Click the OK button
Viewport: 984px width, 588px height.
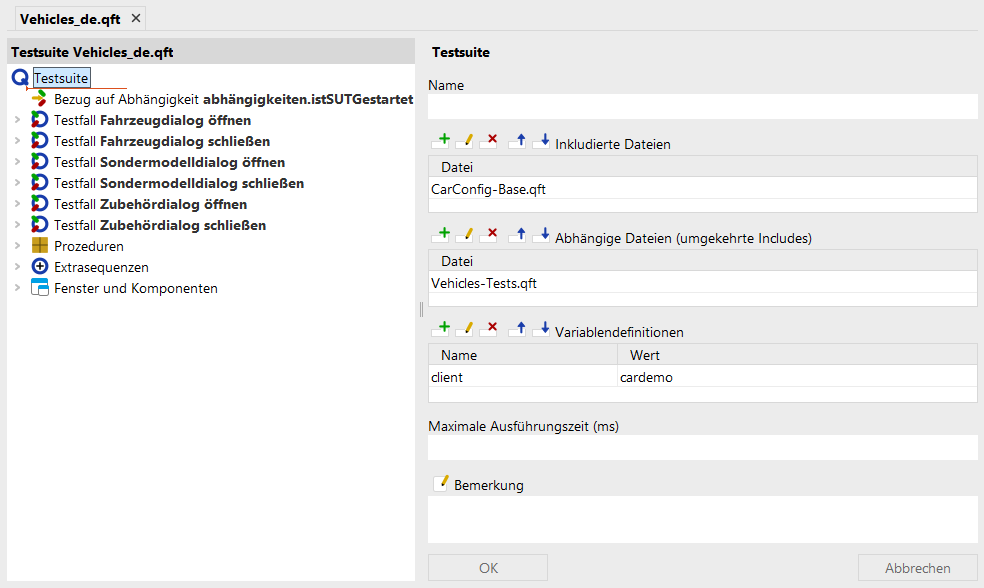(x=488, y=567)
